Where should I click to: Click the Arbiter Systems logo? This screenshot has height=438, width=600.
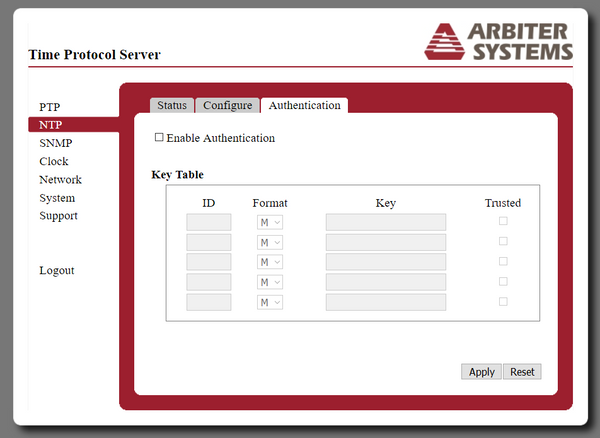pyautogui.click(x=499, y=39)
